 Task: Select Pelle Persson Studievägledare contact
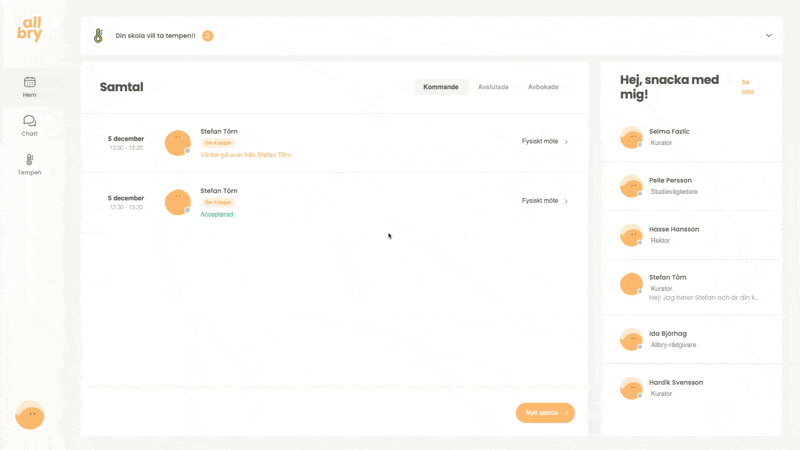(690, 186)
